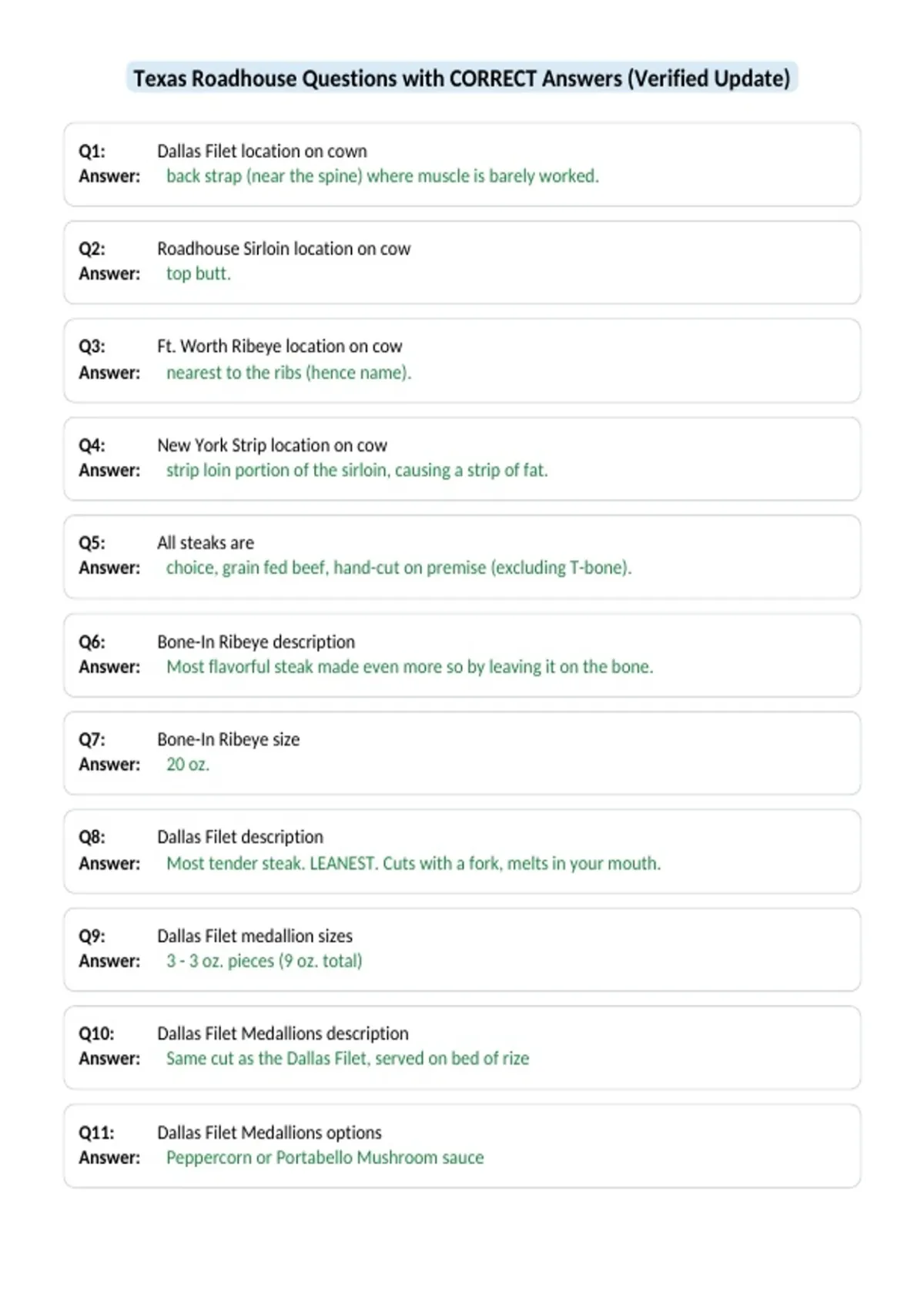924x1309 pixels.
Task: Click the 'top butt.' answer text
Action: pos(199,274)
